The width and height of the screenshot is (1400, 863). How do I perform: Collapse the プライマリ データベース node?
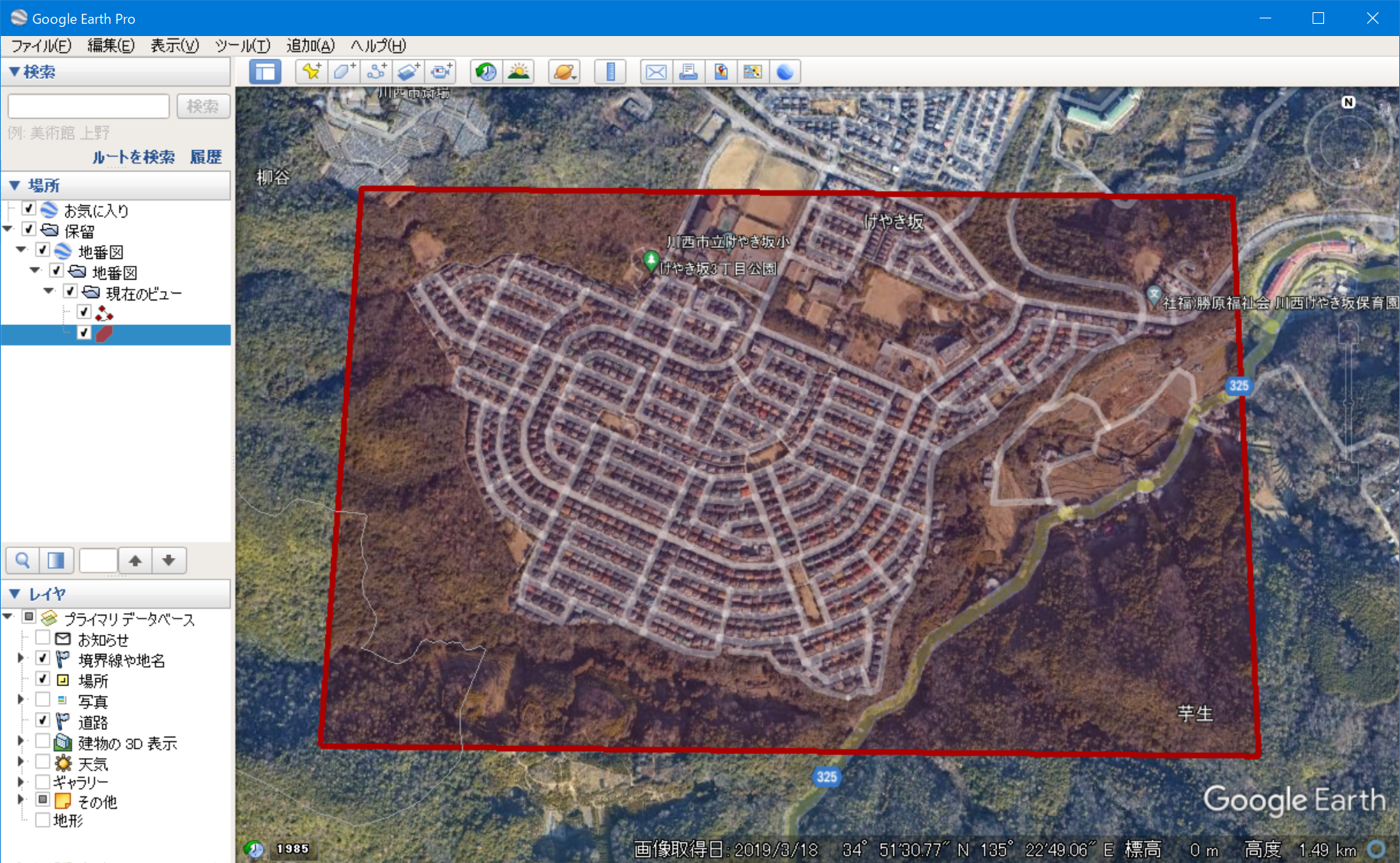(8, 617)
